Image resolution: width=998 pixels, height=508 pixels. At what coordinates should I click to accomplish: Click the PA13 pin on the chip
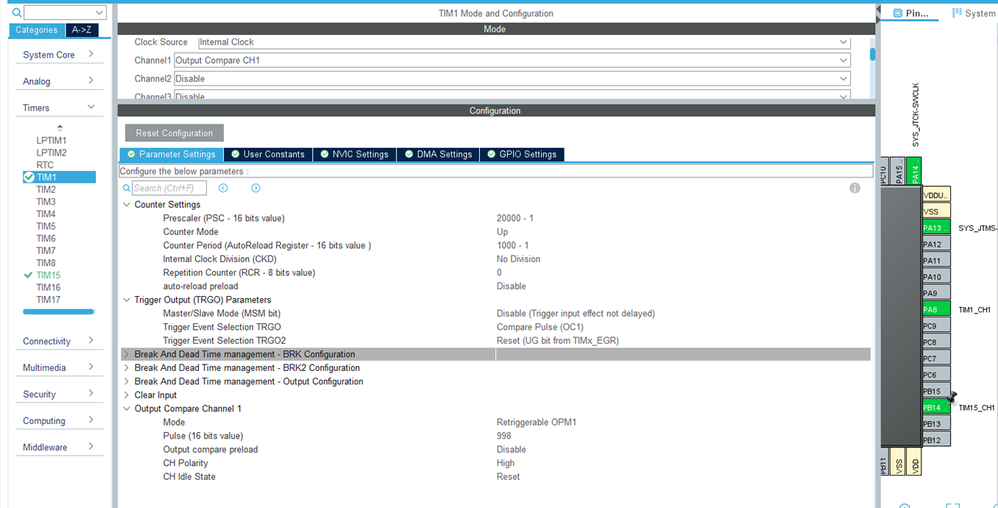936,228
